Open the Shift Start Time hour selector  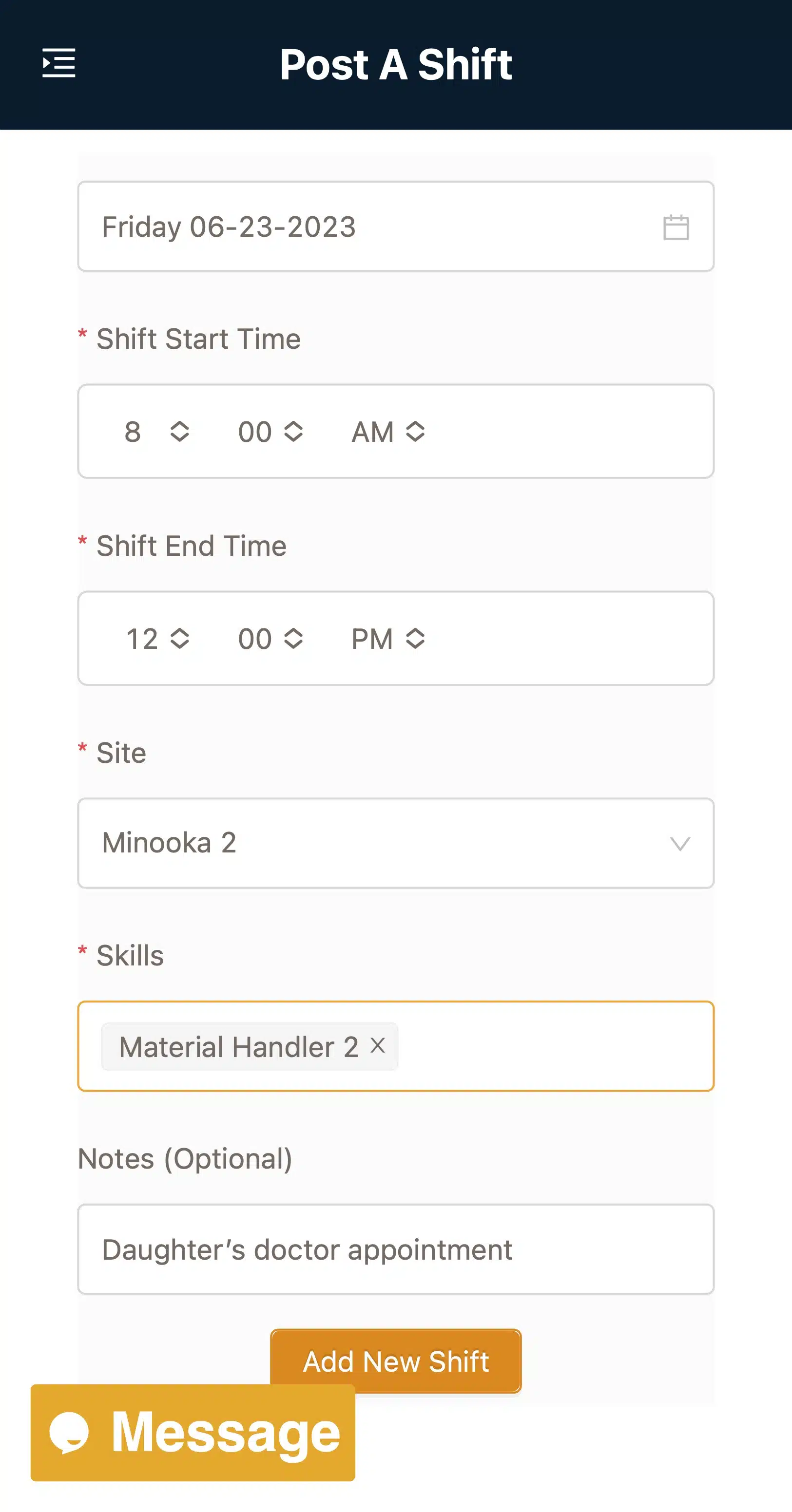coord(156,432)
